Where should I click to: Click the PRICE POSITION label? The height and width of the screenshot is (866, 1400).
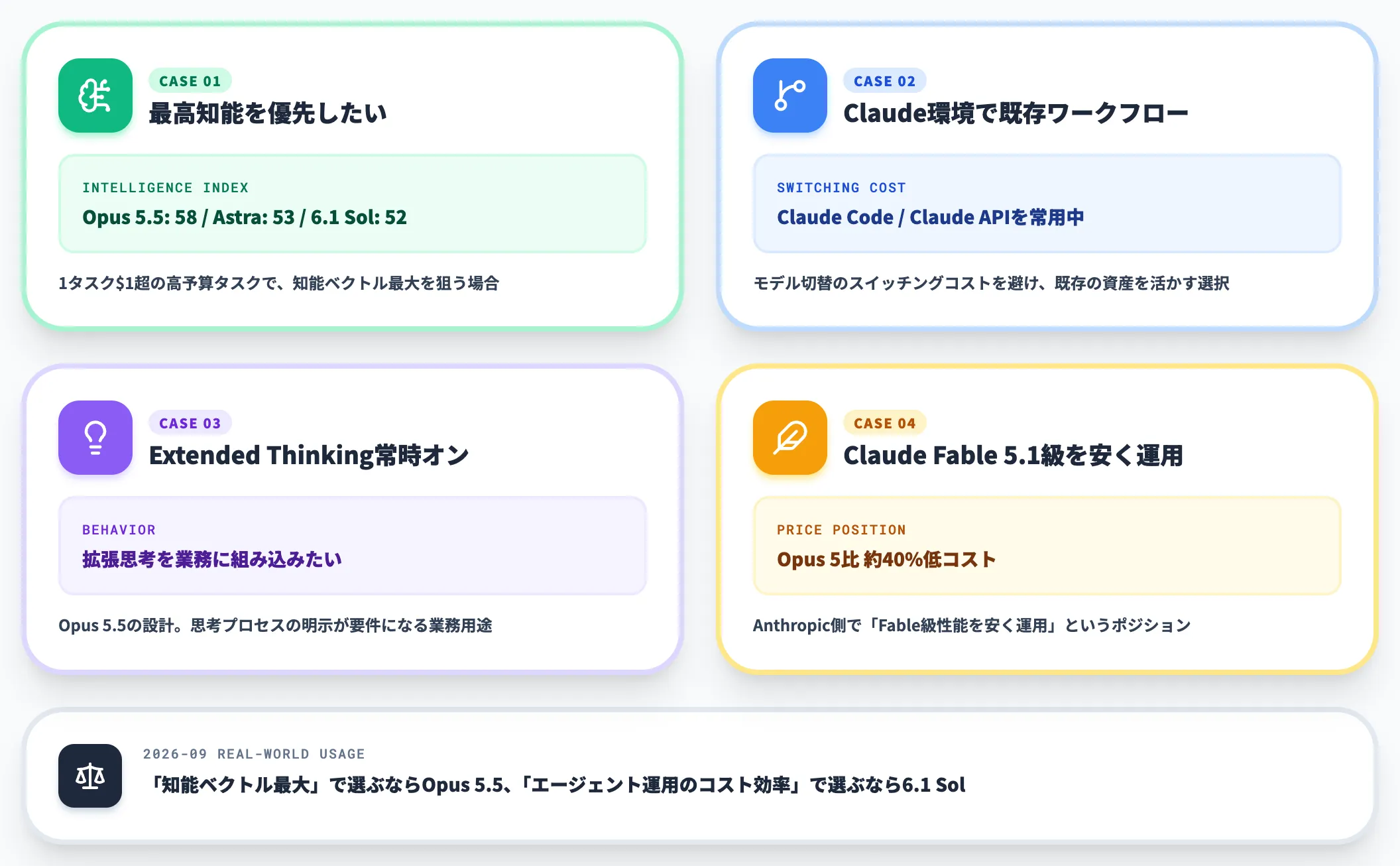coord(841,530)
